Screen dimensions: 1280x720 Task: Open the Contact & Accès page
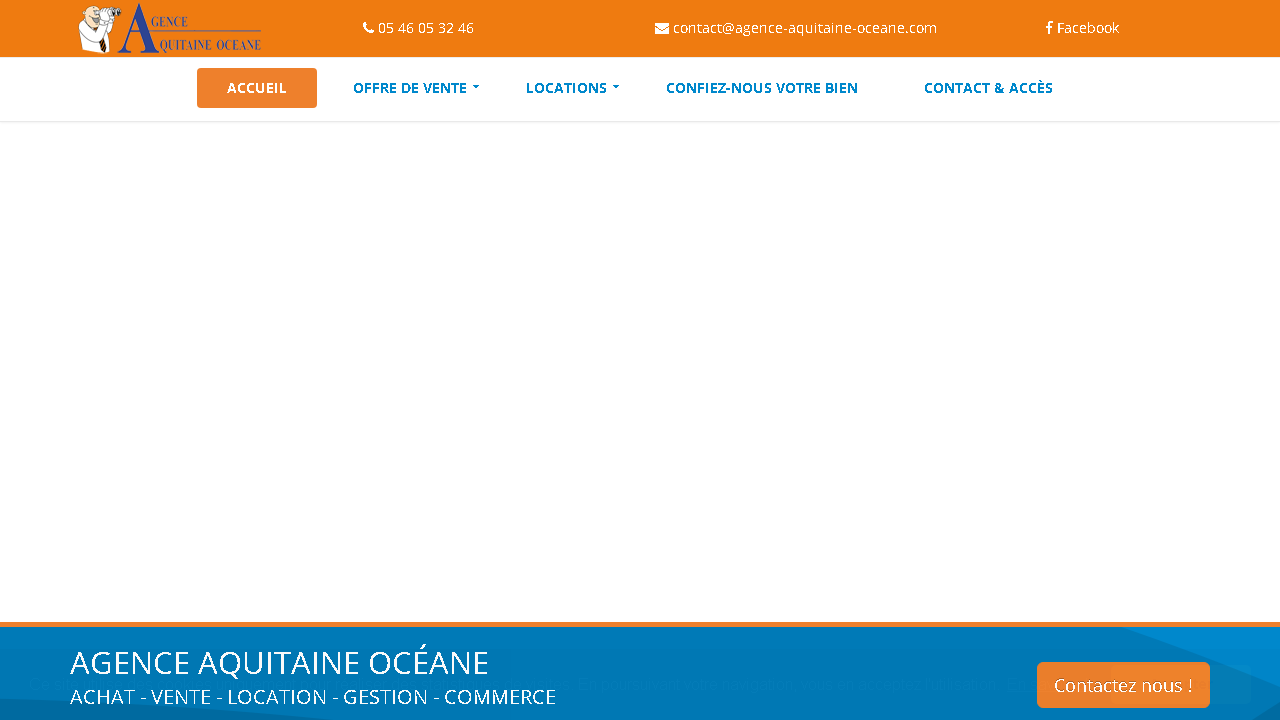[x=988, y=88]
